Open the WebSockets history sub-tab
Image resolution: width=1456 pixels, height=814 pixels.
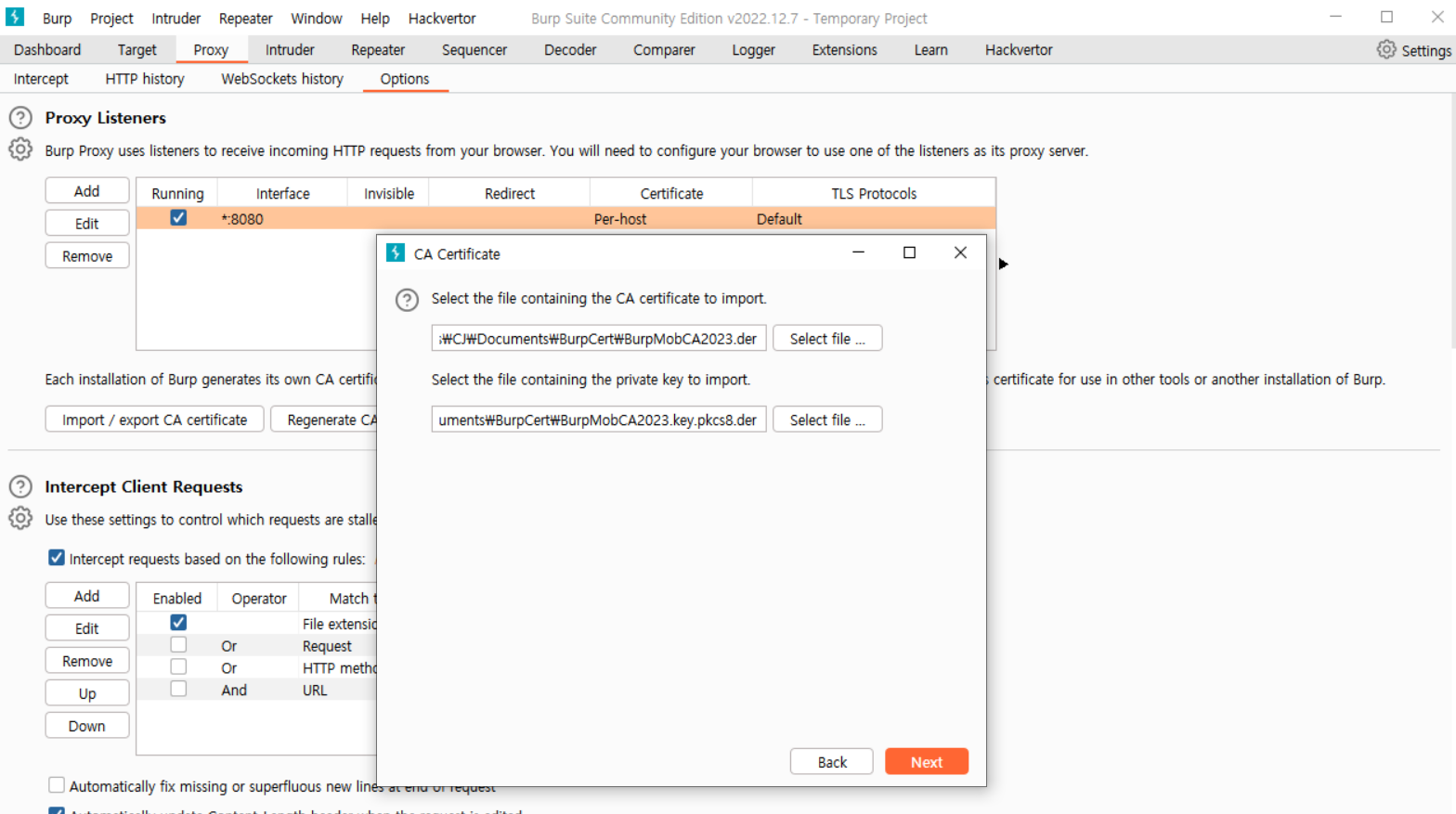(282, 79)
